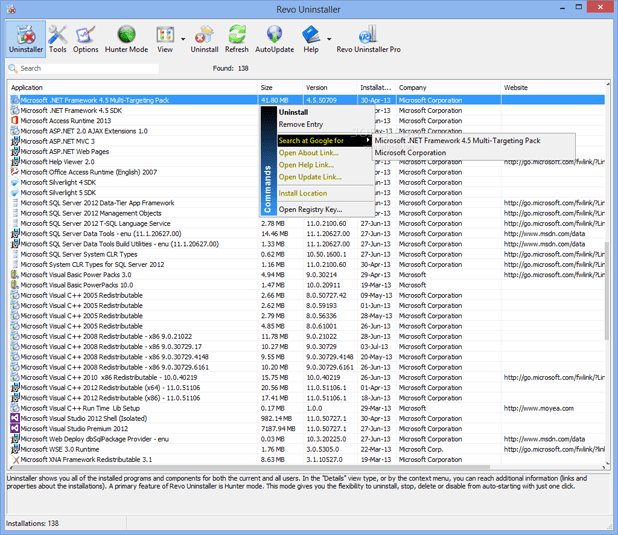The image size is (618, 535).
Task: Click the vertical scrollbar of the list
Action: pos(607,290)
